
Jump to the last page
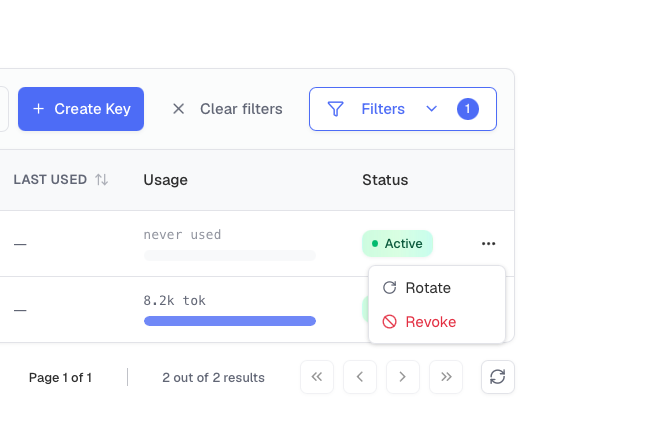click(446, 377)
